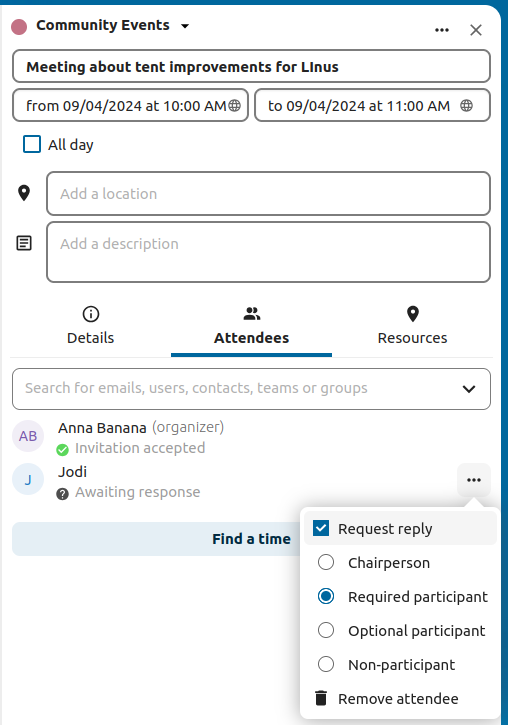The height and width of the screenshot is (725, 508).
Task: Switch to the Resources tab
Action: coord(412,326)
